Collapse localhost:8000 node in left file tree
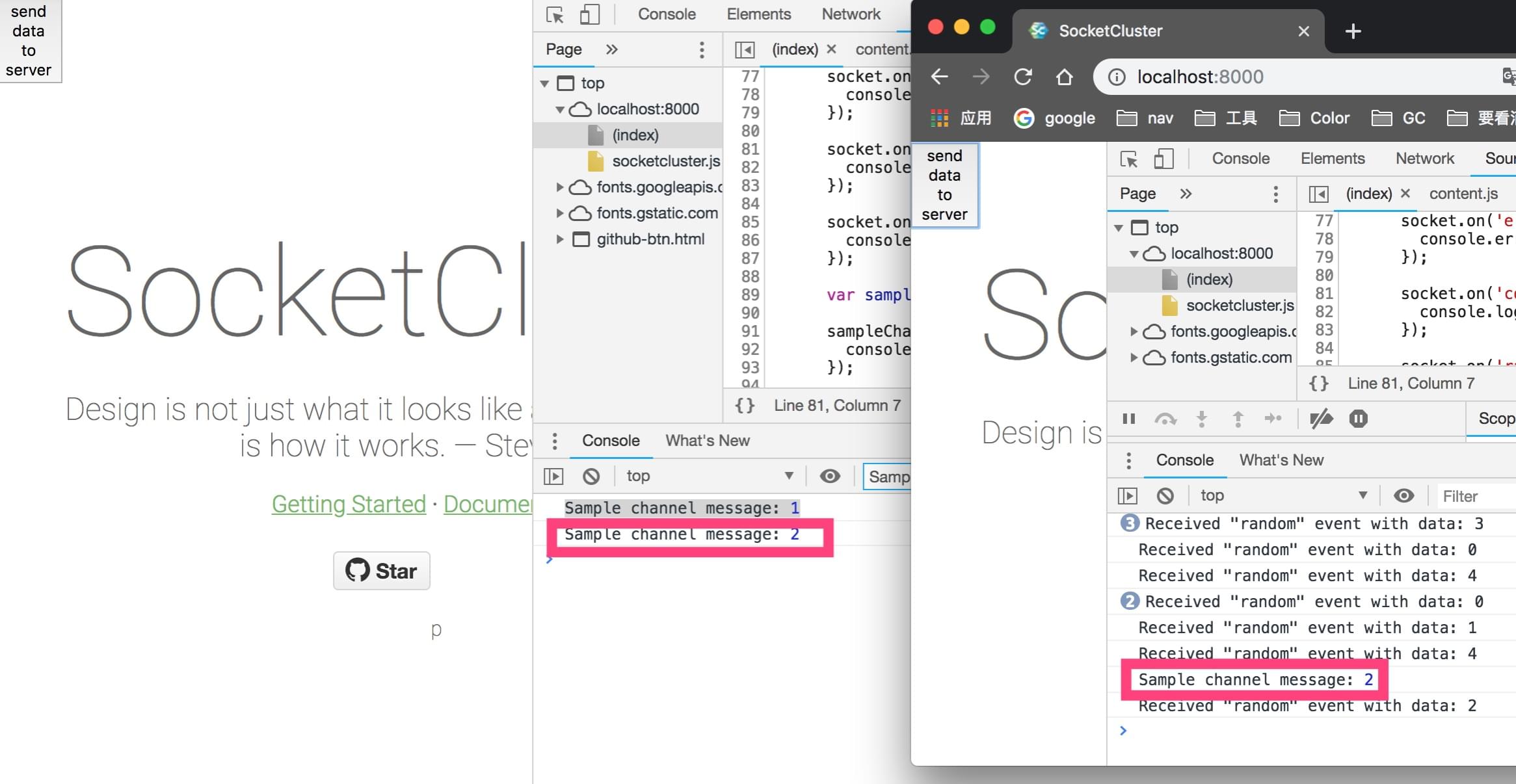The width and height of the screenshot is (1516, 784). coord(560,110)
